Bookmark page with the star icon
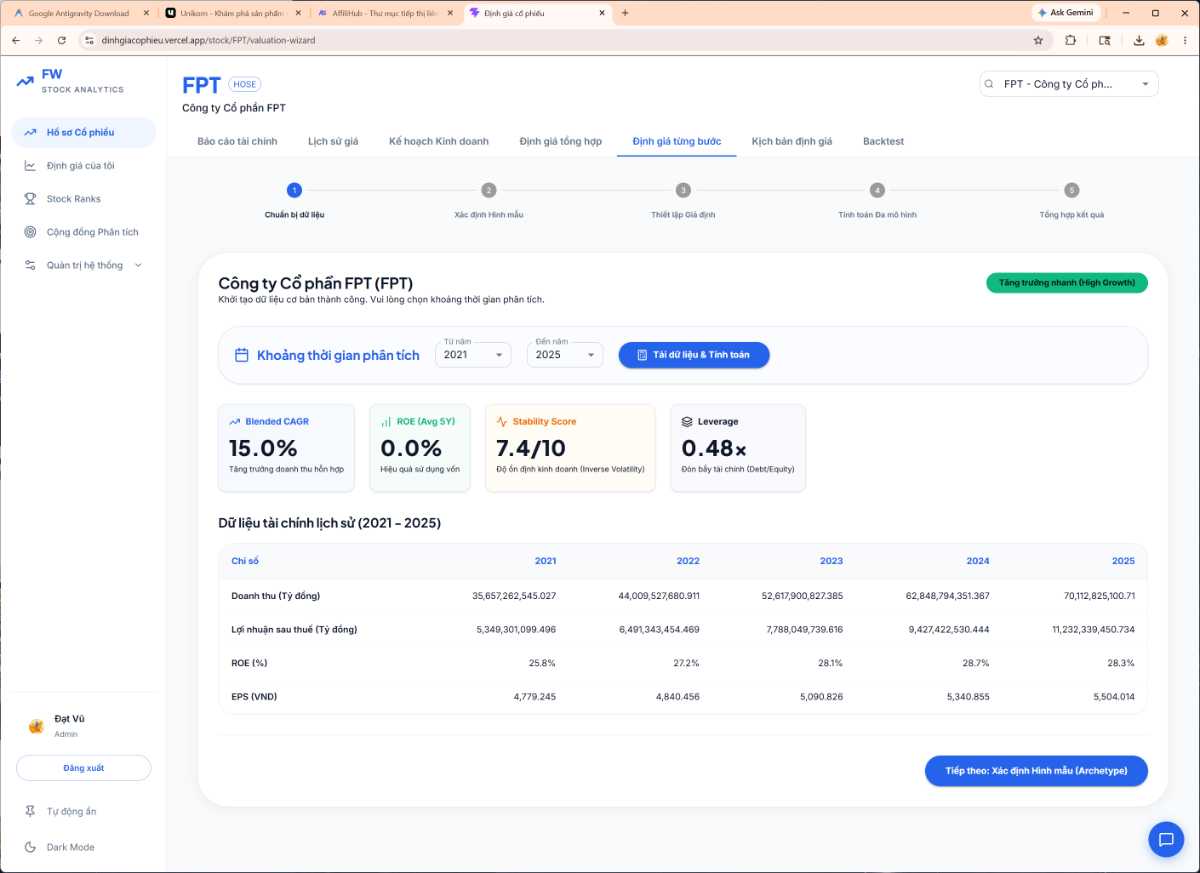The height and width of the screenshot is (873, 1200). click(1038, 40)
